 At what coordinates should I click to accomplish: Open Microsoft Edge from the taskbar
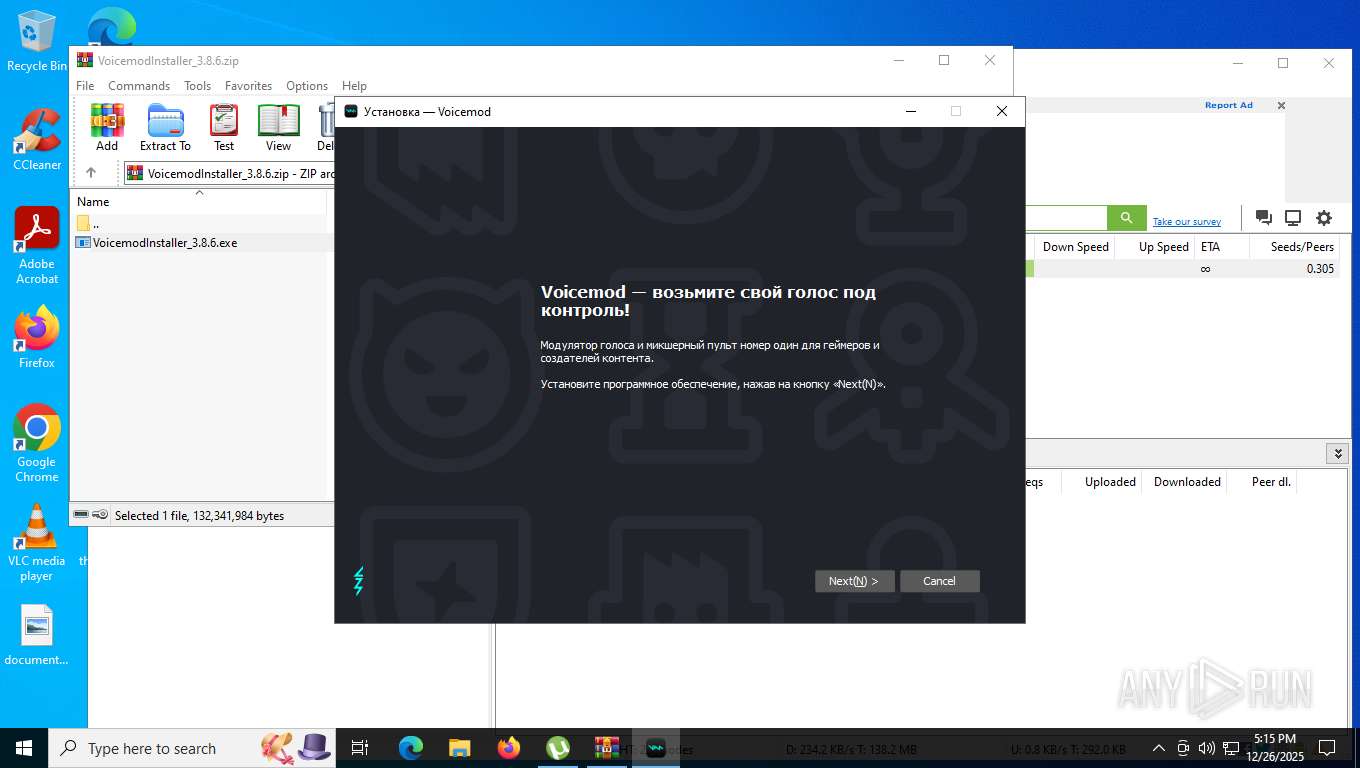click(410, 748)
